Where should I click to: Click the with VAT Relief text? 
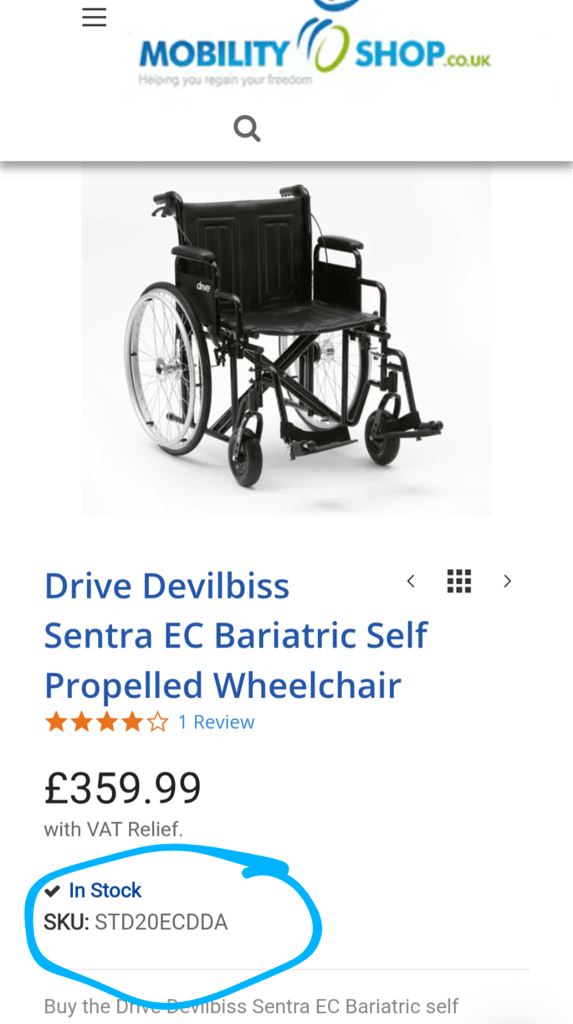coord(114,829)
